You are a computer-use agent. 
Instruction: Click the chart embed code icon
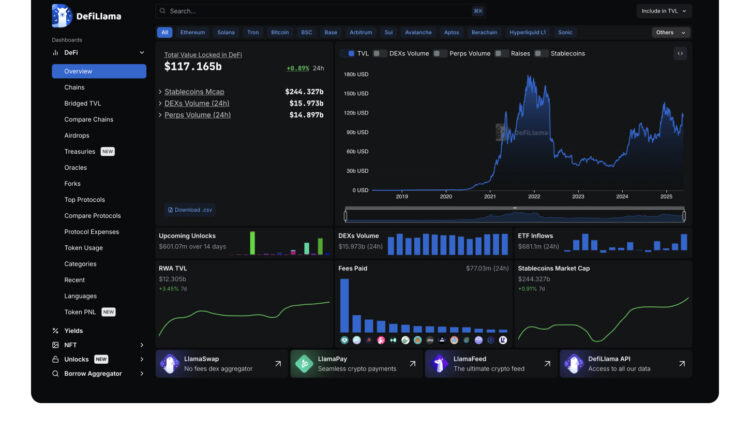pyautogui.click(x=680, y=53)
